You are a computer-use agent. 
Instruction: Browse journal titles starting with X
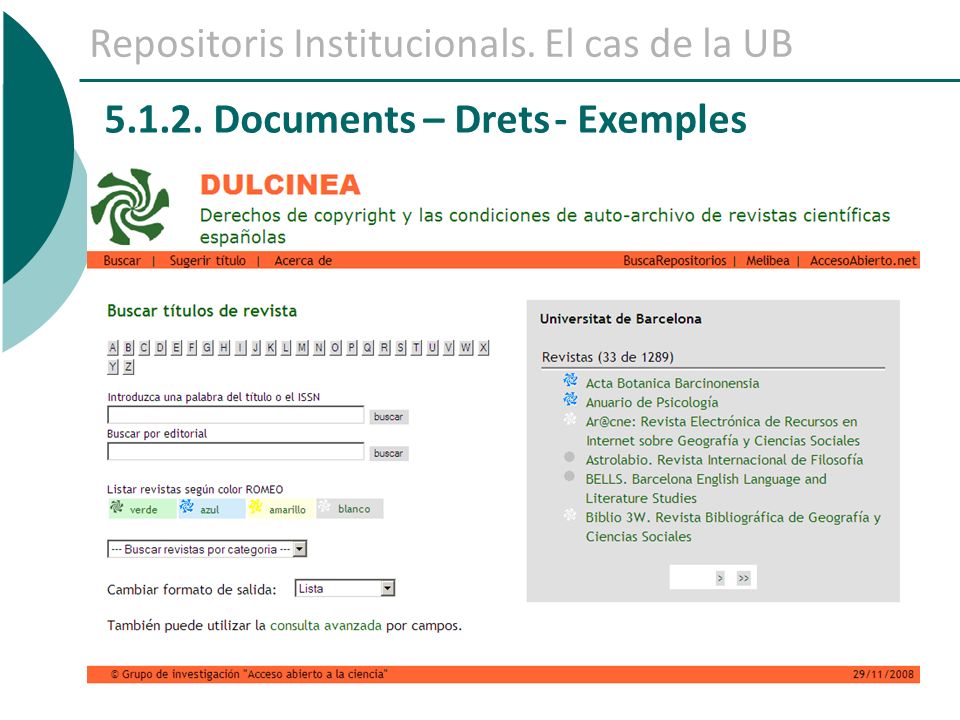click(484, 348)
